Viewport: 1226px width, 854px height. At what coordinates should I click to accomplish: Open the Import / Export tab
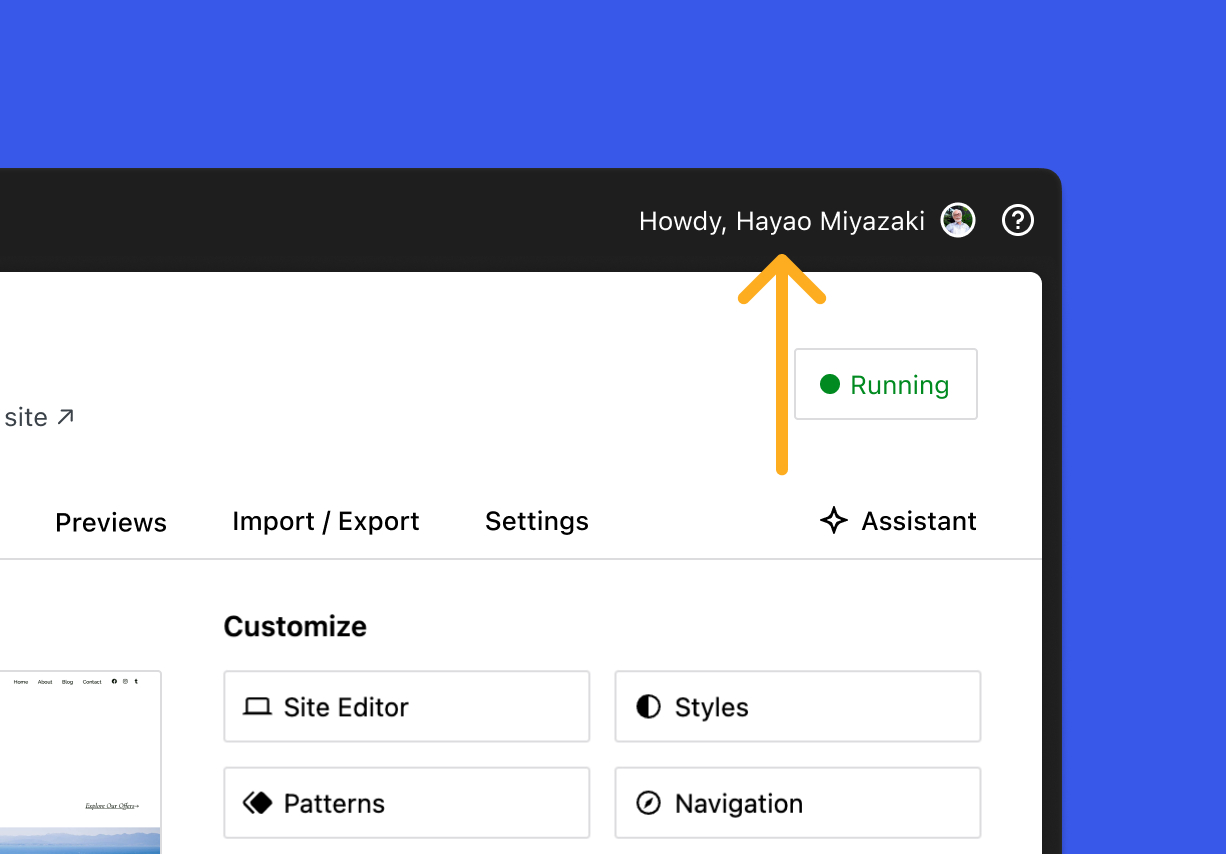point(325,521)
